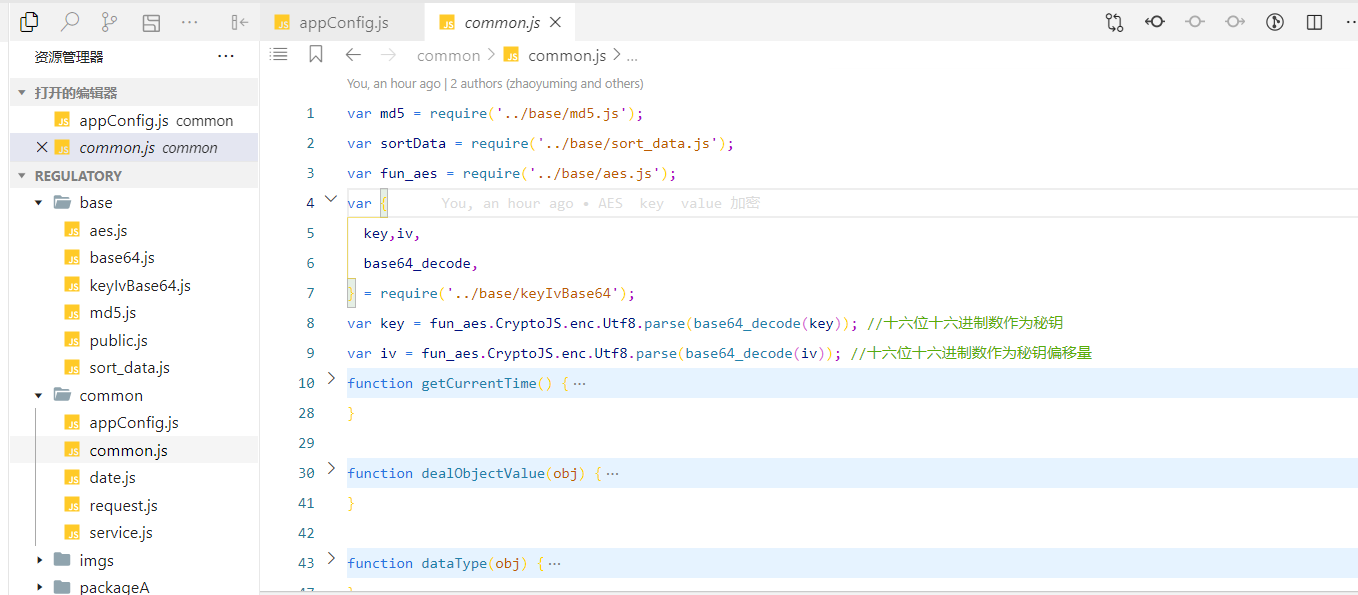Click the '../base/keyIvBase64' string on line 7
Viewport: 1358px width, 595px height.
[532, 293]
